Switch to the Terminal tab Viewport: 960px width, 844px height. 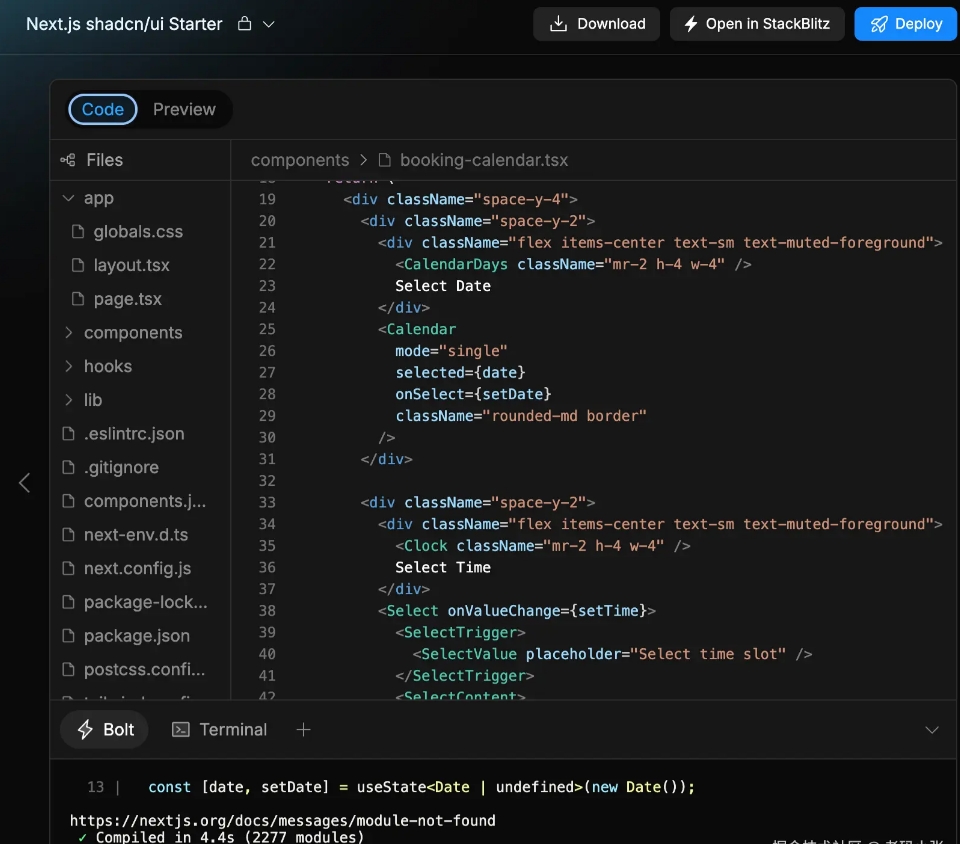(x=220, y=730)
